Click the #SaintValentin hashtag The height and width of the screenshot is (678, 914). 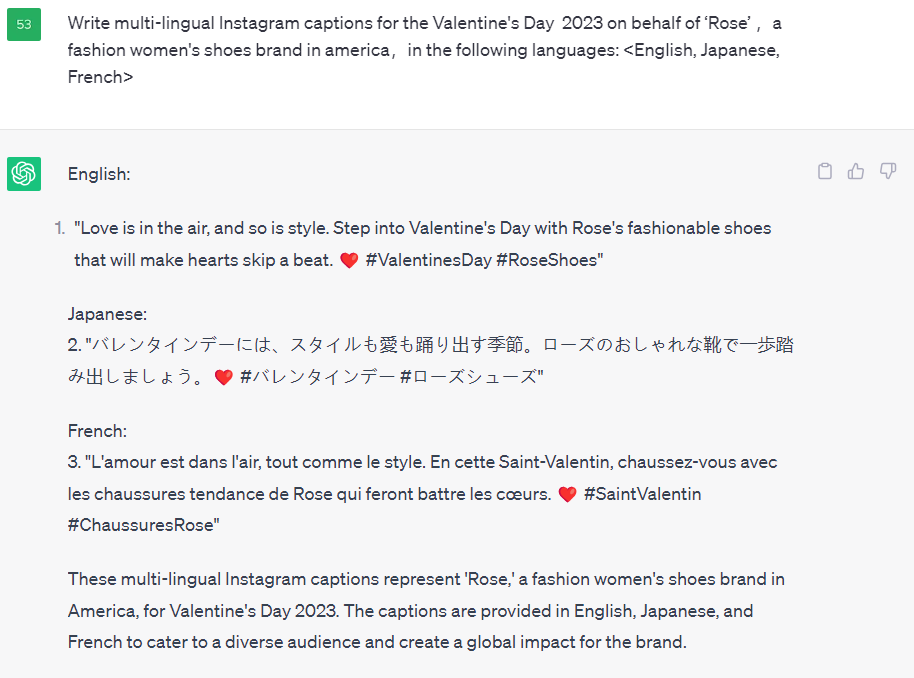pyautogui.click(x=642, y=494)
